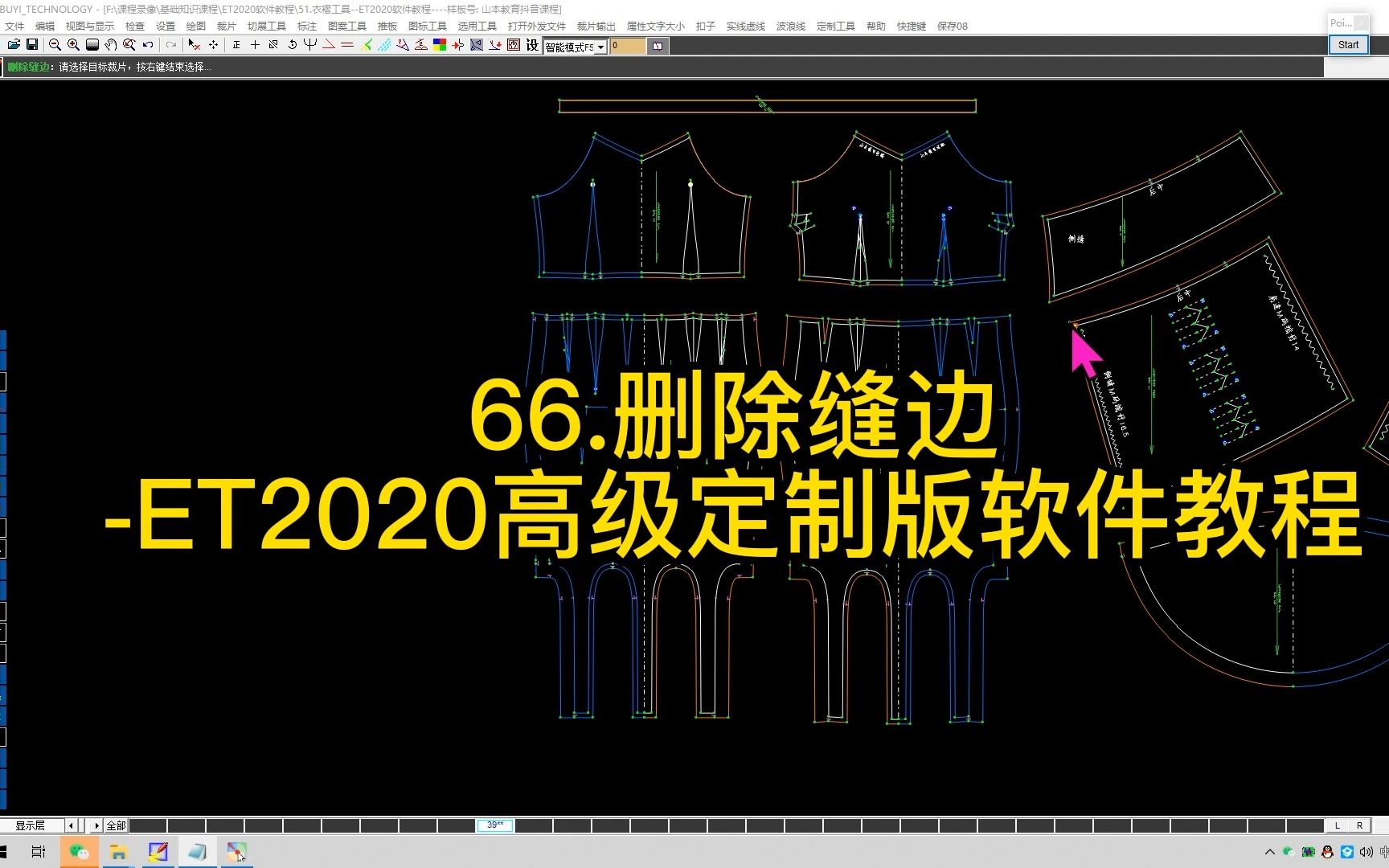Viewport: 1389px width, 868px height.
Task: Click the L button at bottom right
Action: click(1338, 825)
